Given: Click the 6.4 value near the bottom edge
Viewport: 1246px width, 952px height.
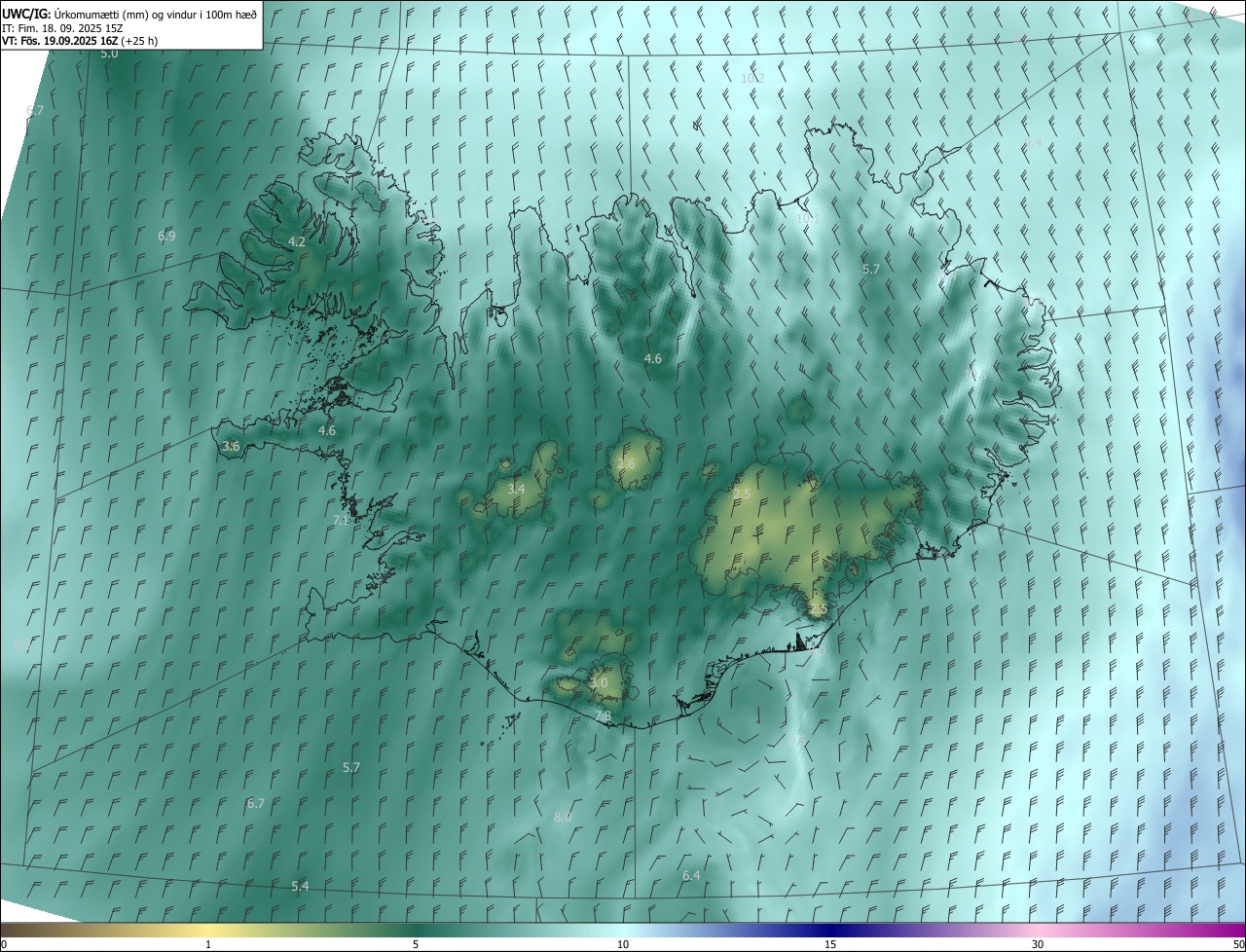Looking at the screenshot, I should [x=691, y=876].
